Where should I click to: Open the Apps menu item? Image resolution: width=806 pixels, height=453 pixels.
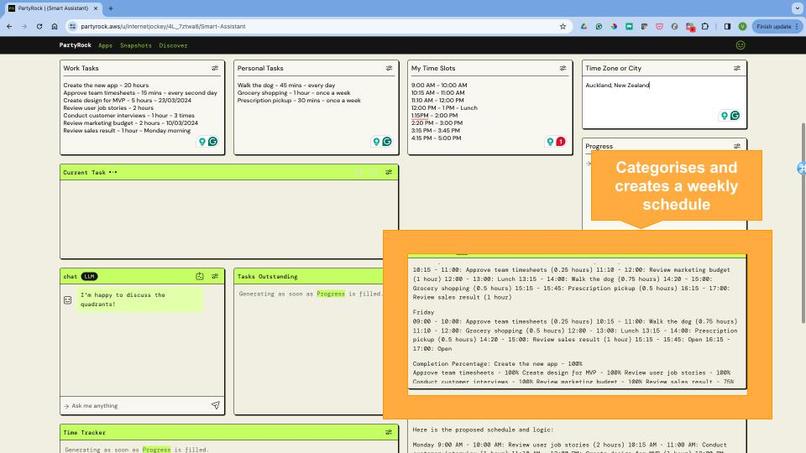click(105, 45)
